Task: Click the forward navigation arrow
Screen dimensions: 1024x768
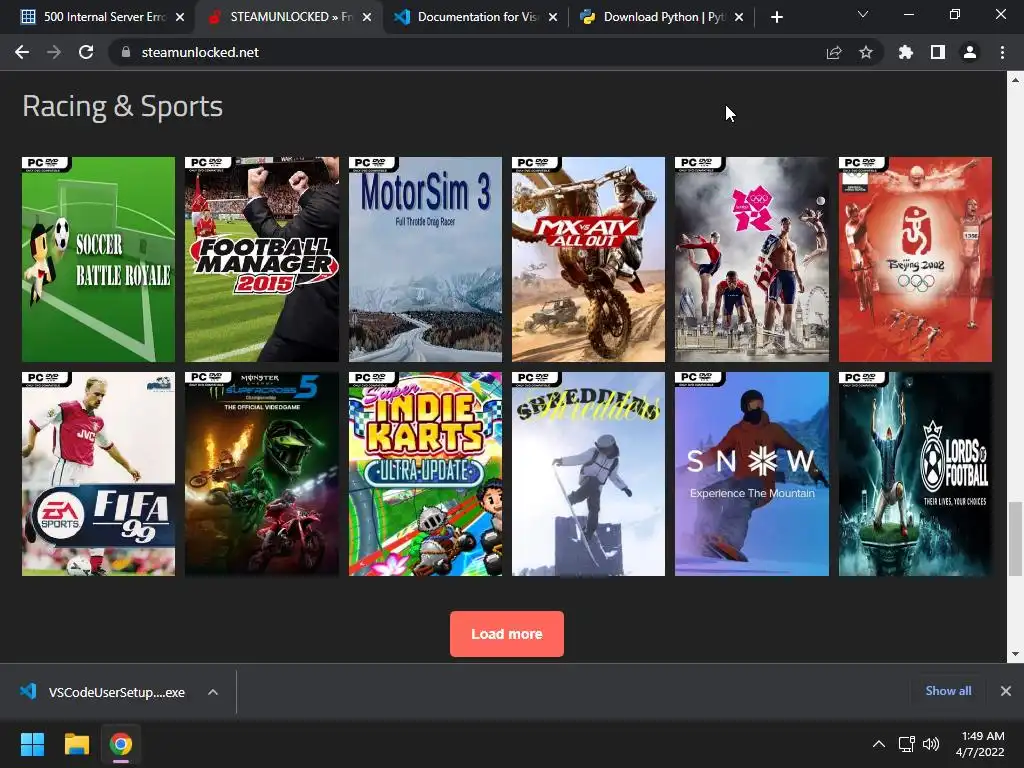Action: point(54,52)
